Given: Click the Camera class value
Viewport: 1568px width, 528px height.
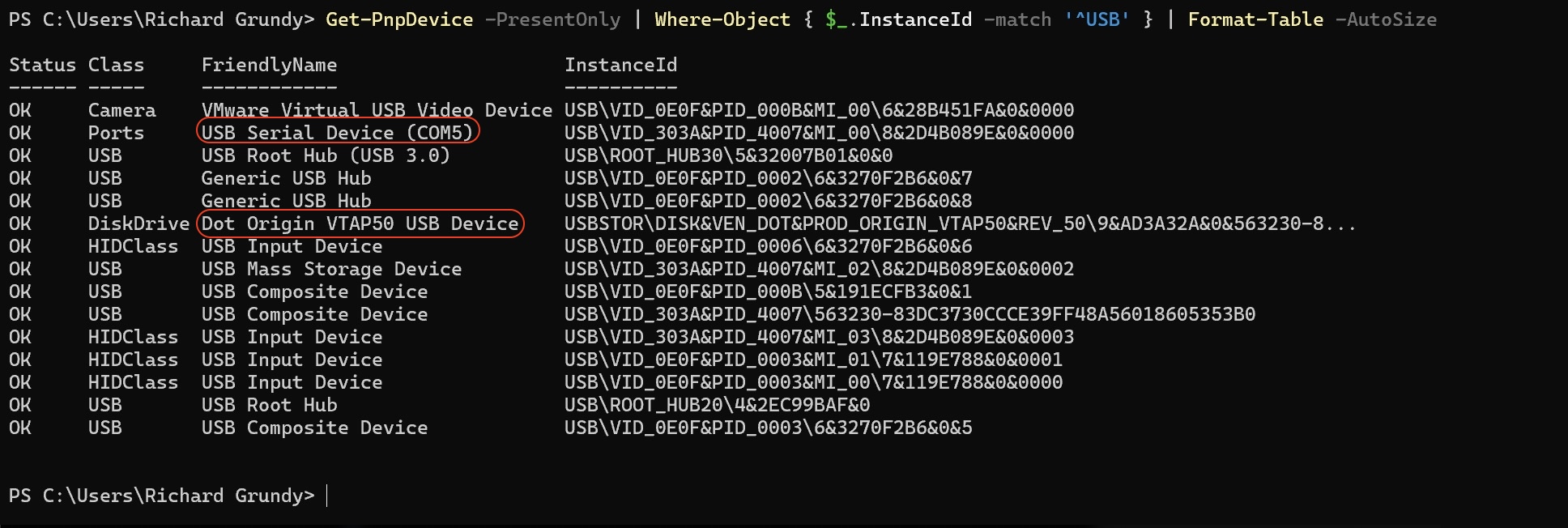Looking at the screenshot, I should point(121,110).
